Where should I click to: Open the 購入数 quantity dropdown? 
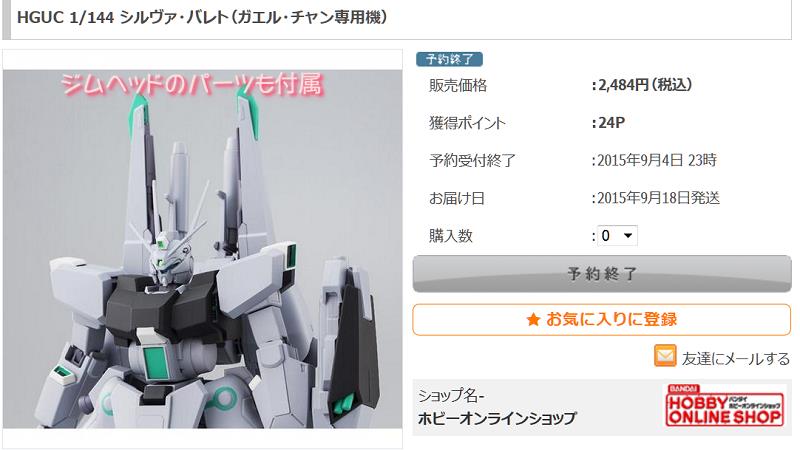pyautogui.click(x=617, y=235)
